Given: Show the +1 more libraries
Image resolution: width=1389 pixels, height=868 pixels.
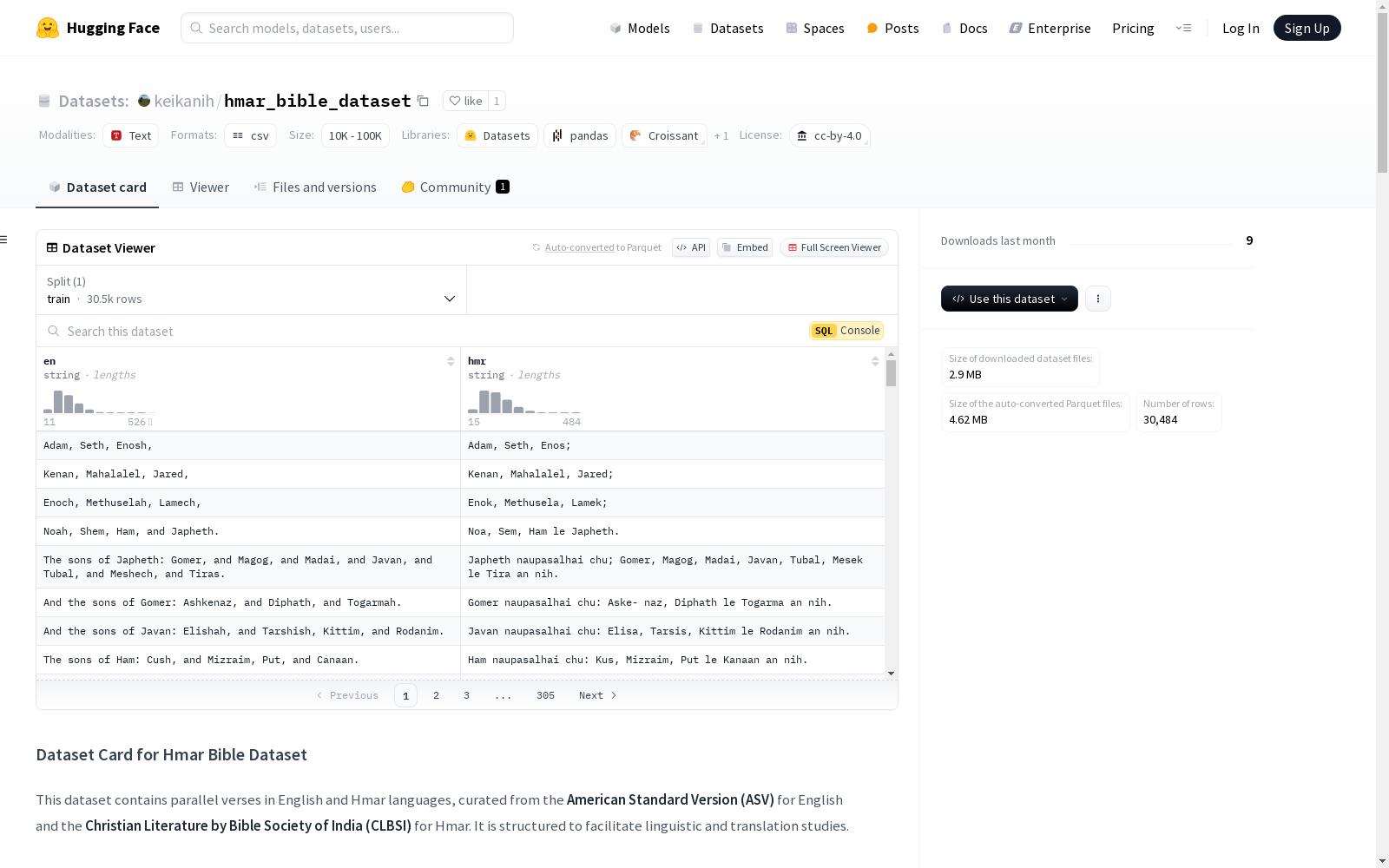Looking at the screenshot, I should click(721, 135).
